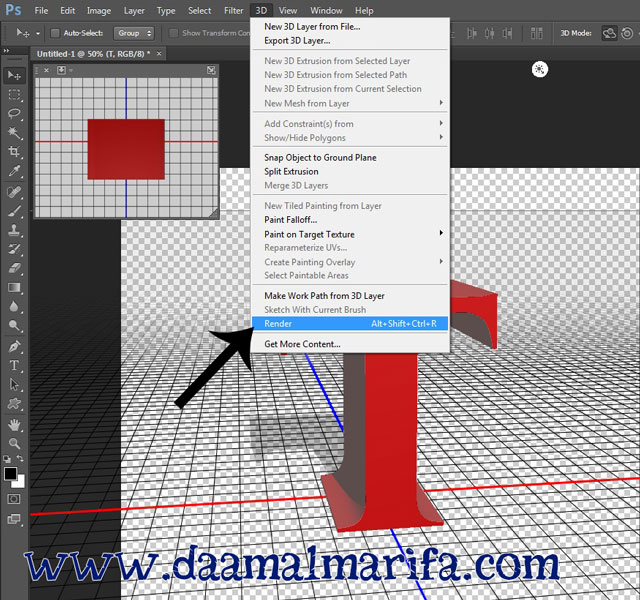Choose Get More Content

click(350, 344)
